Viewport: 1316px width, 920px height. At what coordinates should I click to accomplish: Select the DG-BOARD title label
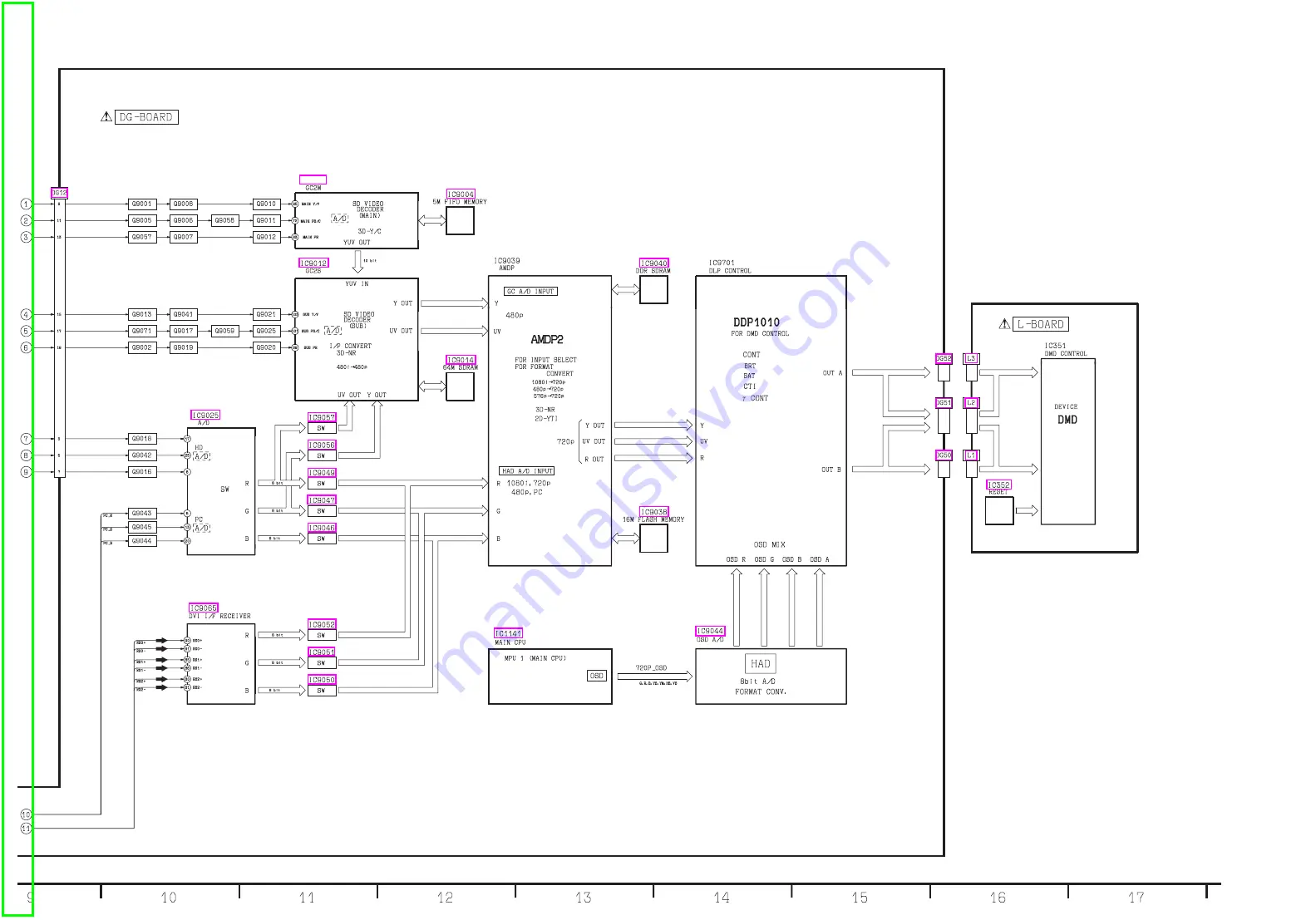[146, 117]
